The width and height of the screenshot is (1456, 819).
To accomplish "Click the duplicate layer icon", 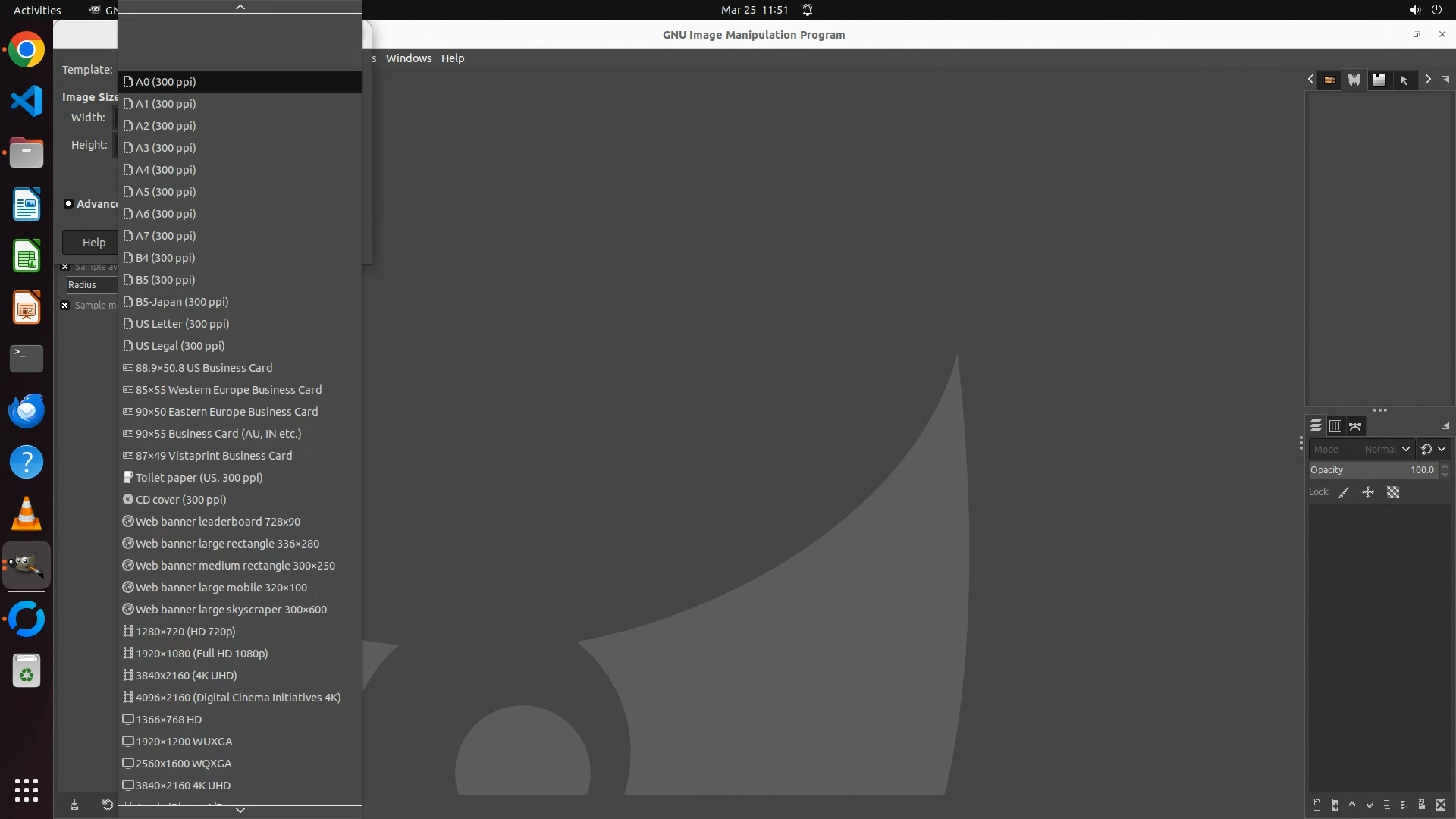I will coord(1387,805).
